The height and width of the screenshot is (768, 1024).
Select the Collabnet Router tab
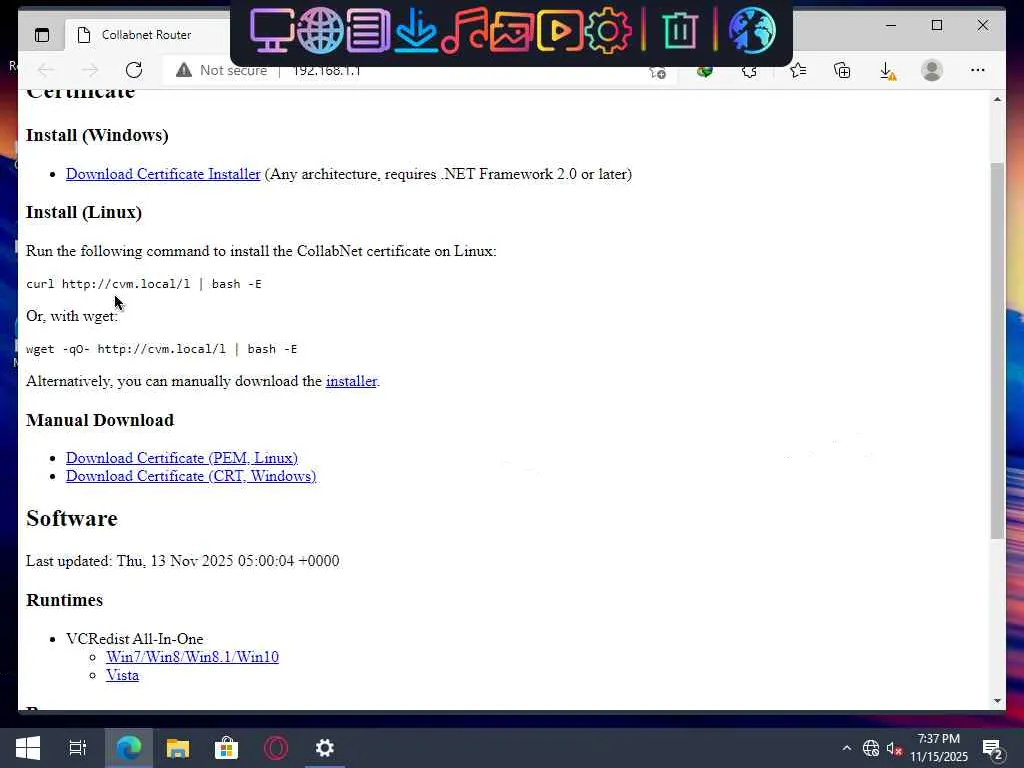pyautogui.click(x=146, y=35)
